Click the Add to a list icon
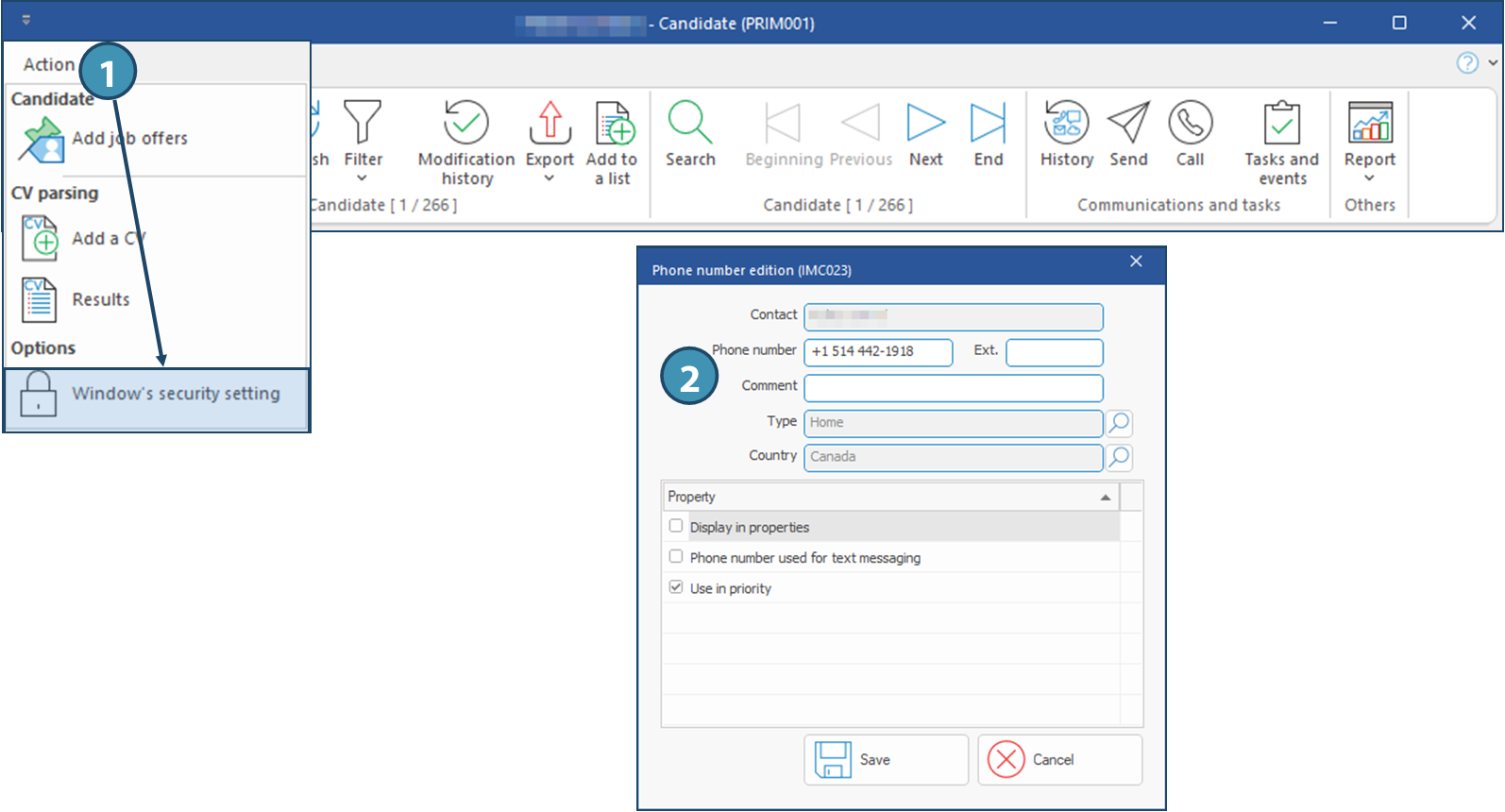Image resolution: width=1505 pixels, height=812 pixels. coord(613,124)
